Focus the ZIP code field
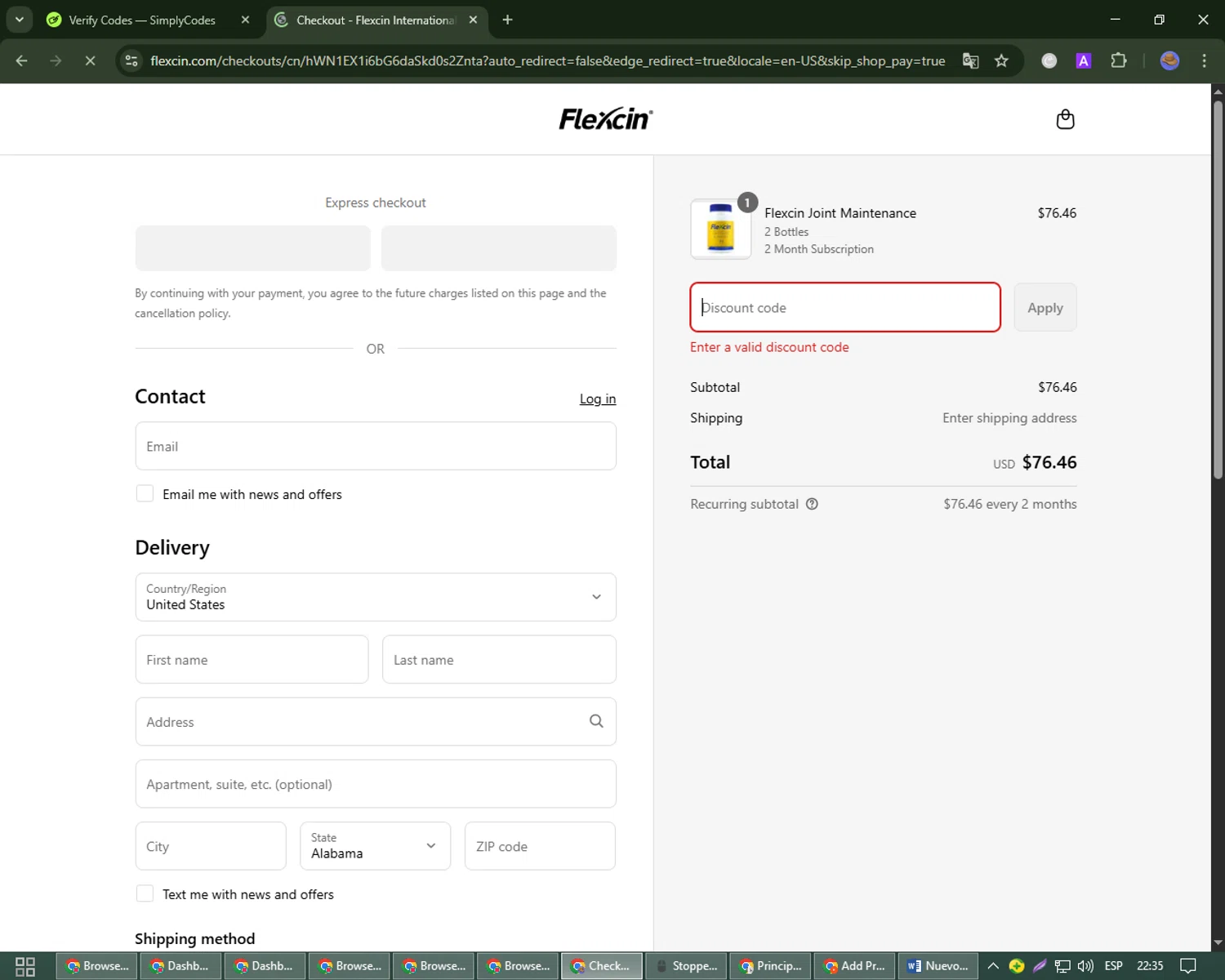1225x980 pixels. pyautogui.click(x=540, y=846)
